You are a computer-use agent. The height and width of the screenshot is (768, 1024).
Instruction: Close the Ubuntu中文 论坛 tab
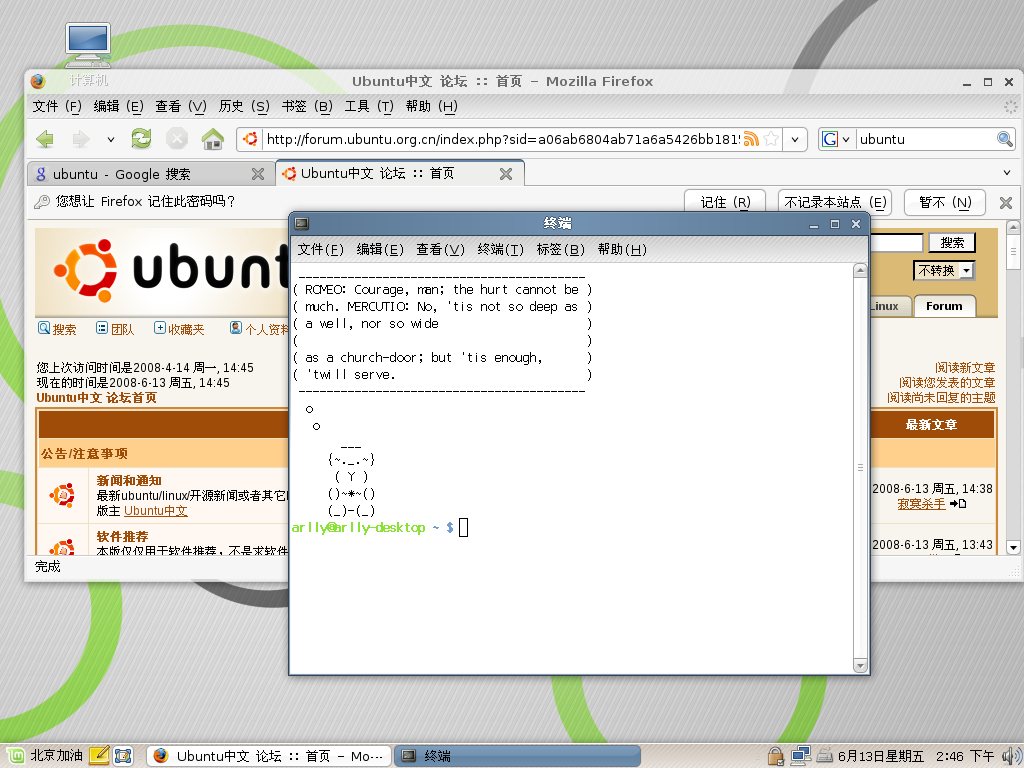(x=505, y=174)
